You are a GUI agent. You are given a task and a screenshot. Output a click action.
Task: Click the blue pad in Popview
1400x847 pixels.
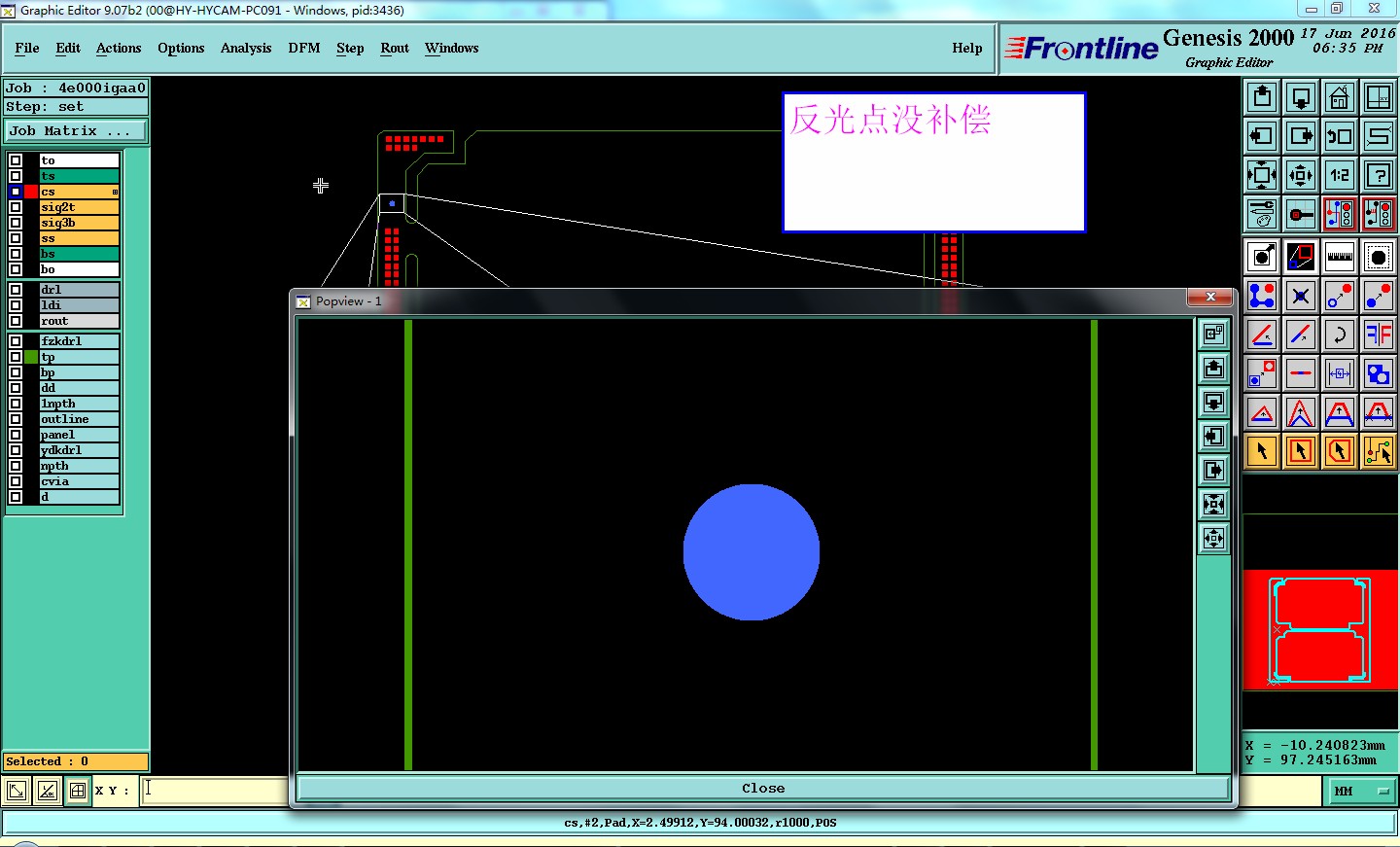[752, 552]
